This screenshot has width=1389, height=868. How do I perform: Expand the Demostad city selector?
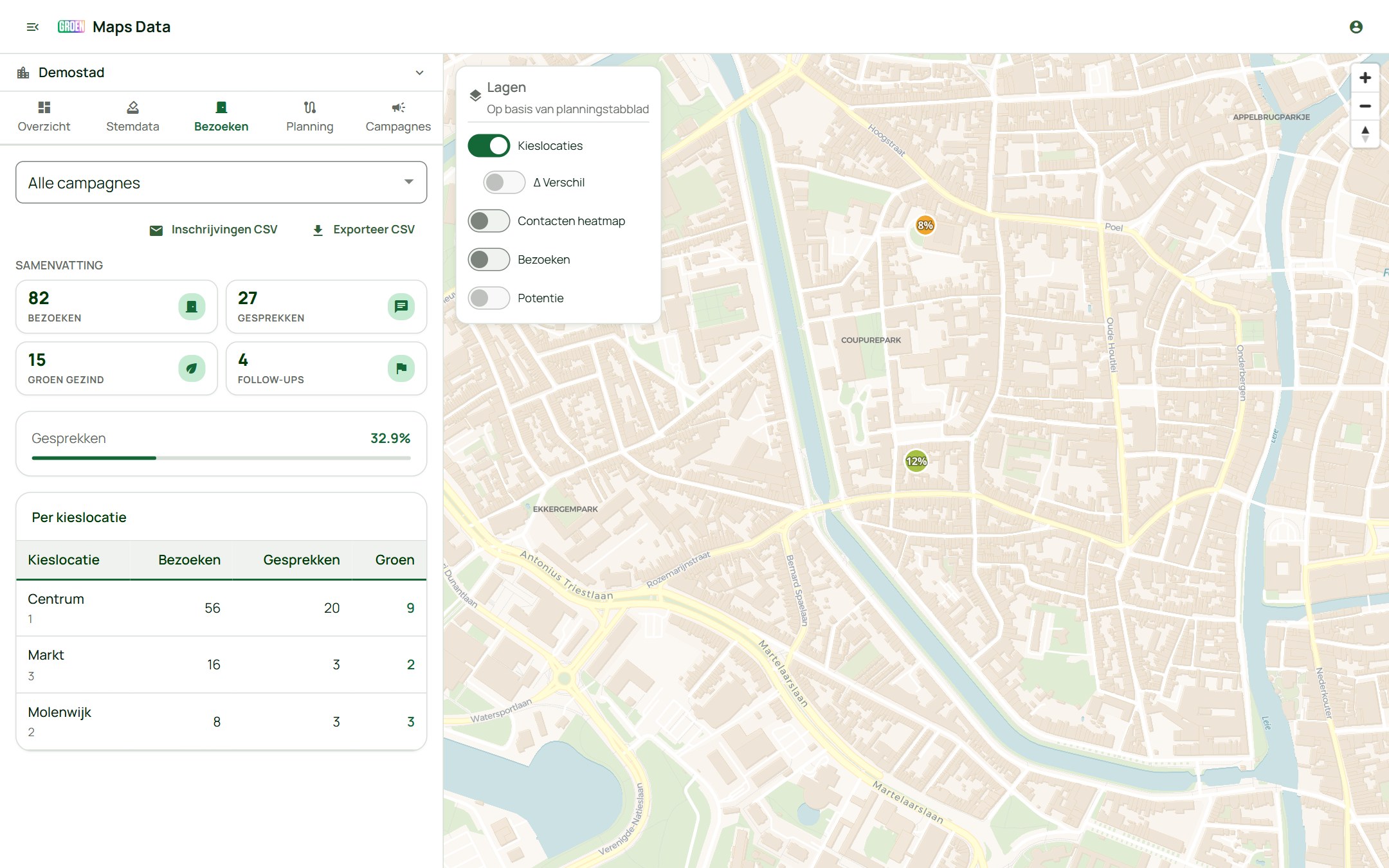[221, 73]
